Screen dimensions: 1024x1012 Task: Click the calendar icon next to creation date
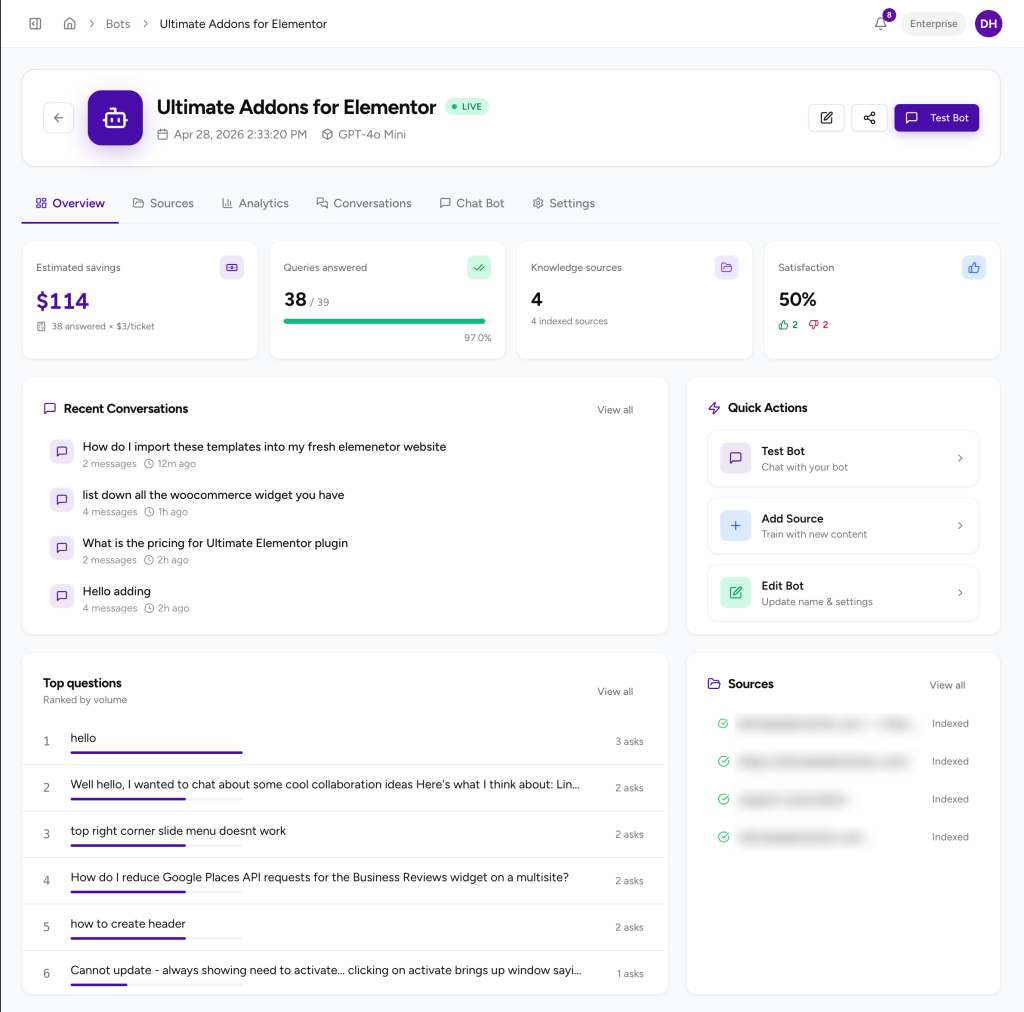163,134
